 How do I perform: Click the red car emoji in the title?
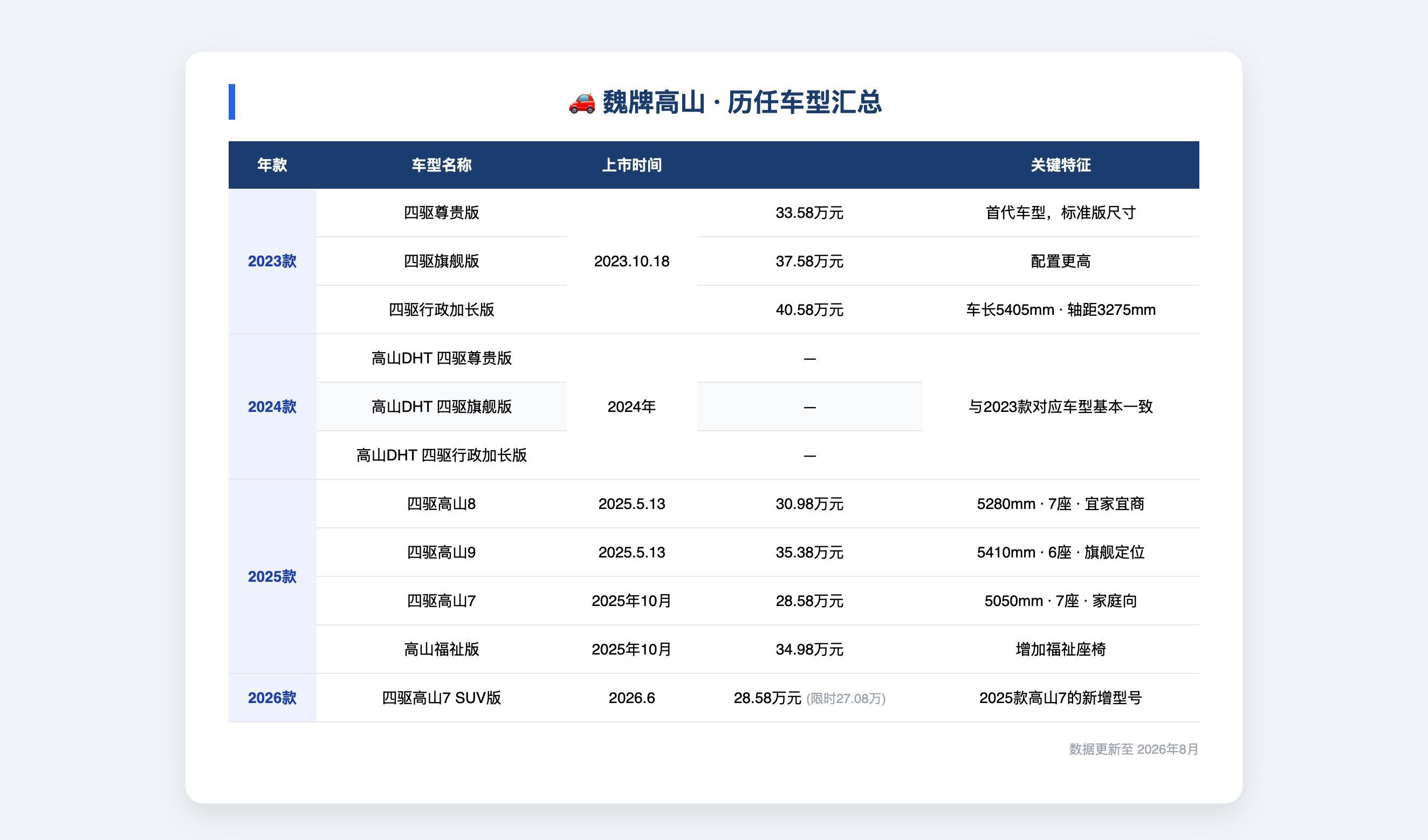[x=582, y=102]
